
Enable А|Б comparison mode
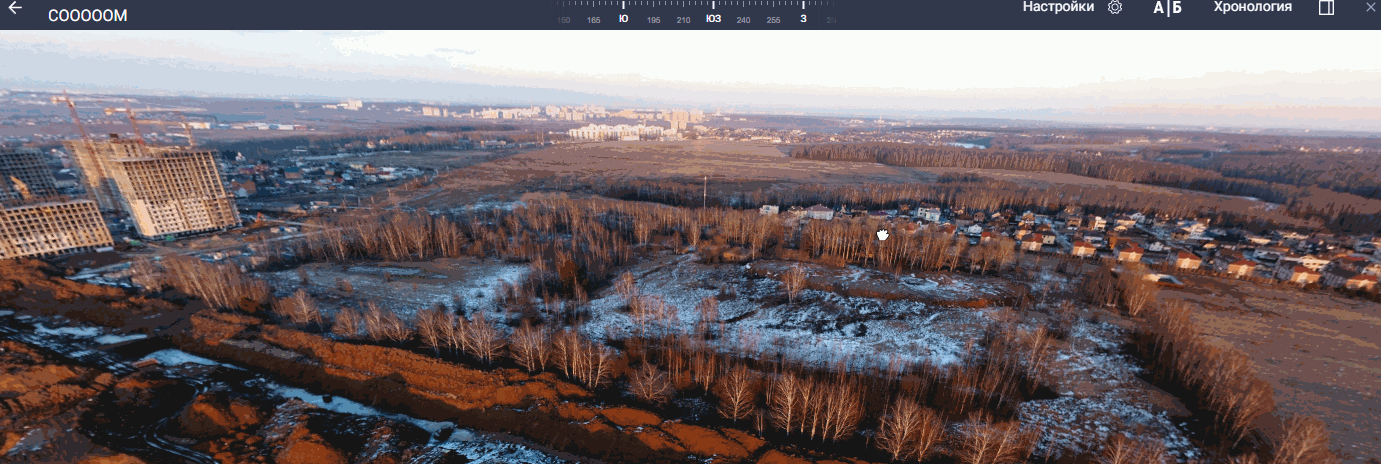[x=1167, y=8]
